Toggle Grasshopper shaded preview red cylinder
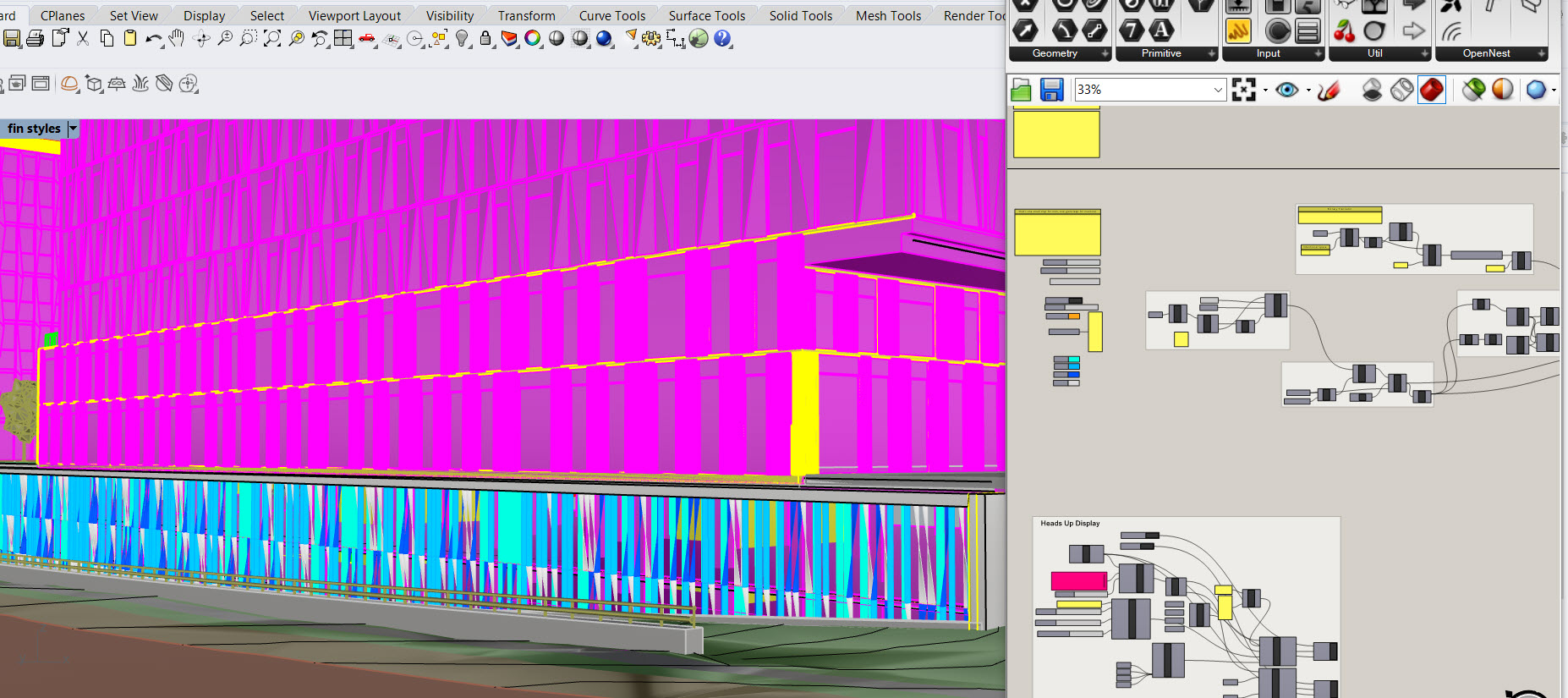Viewport: 1568px width, 698px height. (x=1431, y=90)
